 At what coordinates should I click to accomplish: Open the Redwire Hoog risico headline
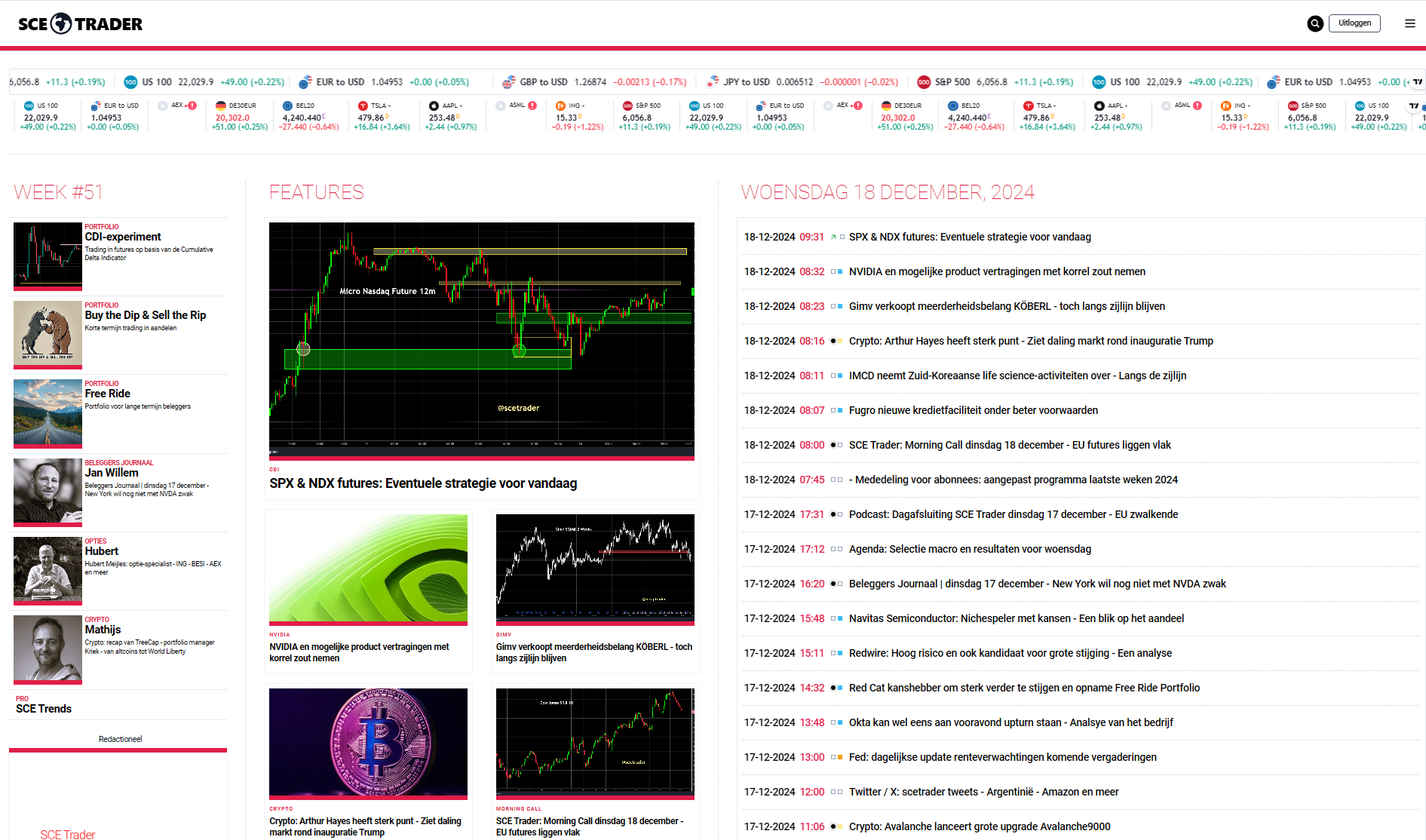click(1010, 653)
